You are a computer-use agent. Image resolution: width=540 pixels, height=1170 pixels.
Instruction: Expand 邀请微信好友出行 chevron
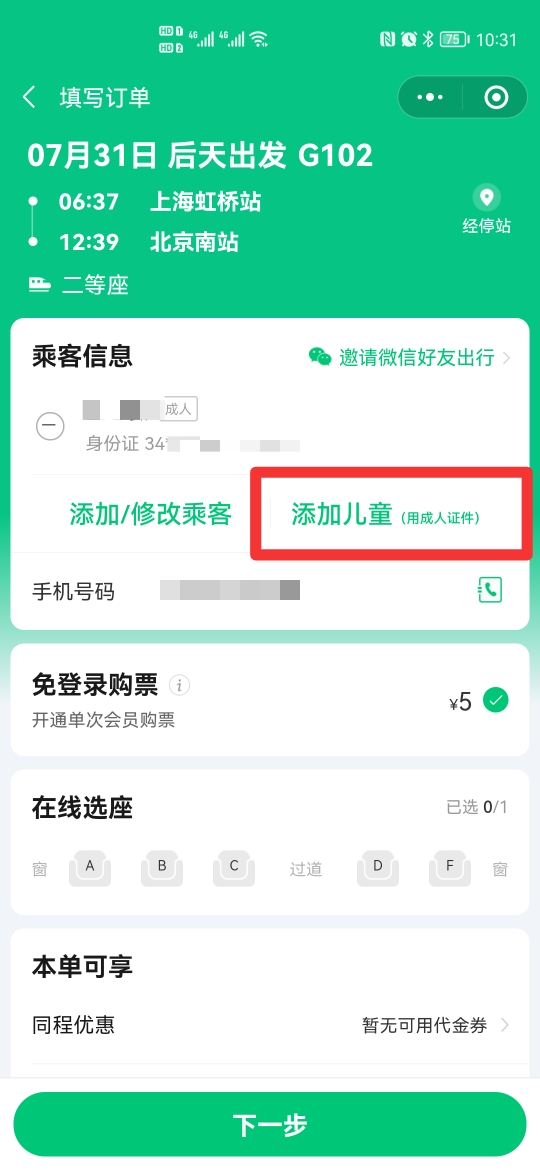tap(506, 358)
